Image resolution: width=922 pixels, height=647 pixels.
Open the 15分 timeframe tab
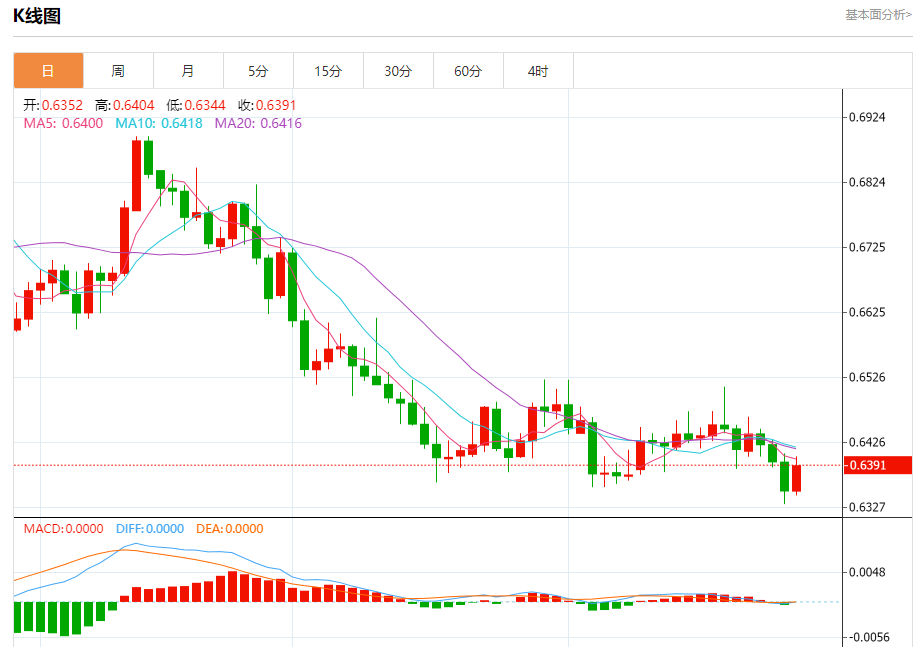pyautogui.click(x=328, y=71)
